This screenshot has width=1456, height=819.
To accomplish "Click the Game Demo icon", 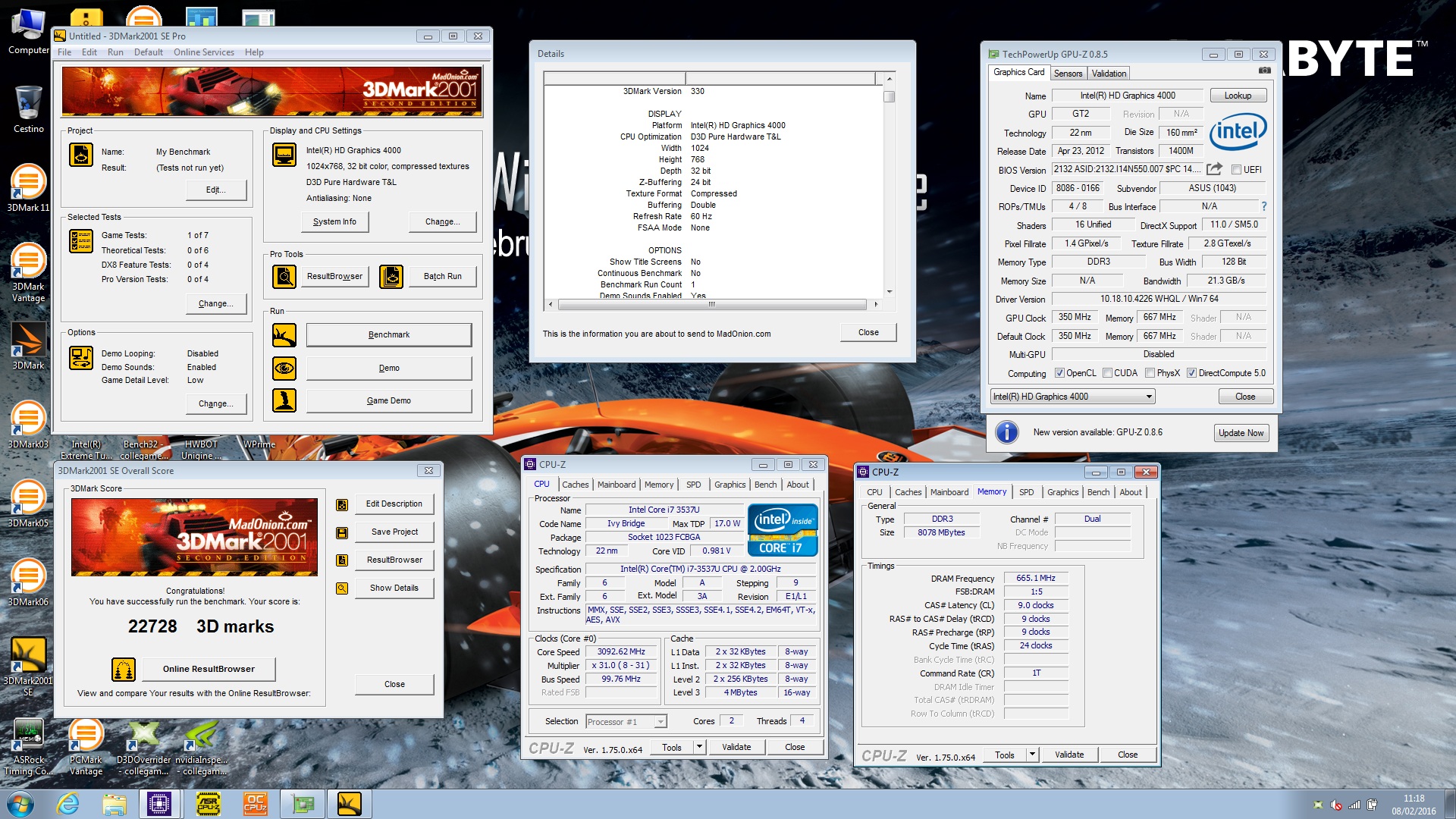I will tap(284, 400).
